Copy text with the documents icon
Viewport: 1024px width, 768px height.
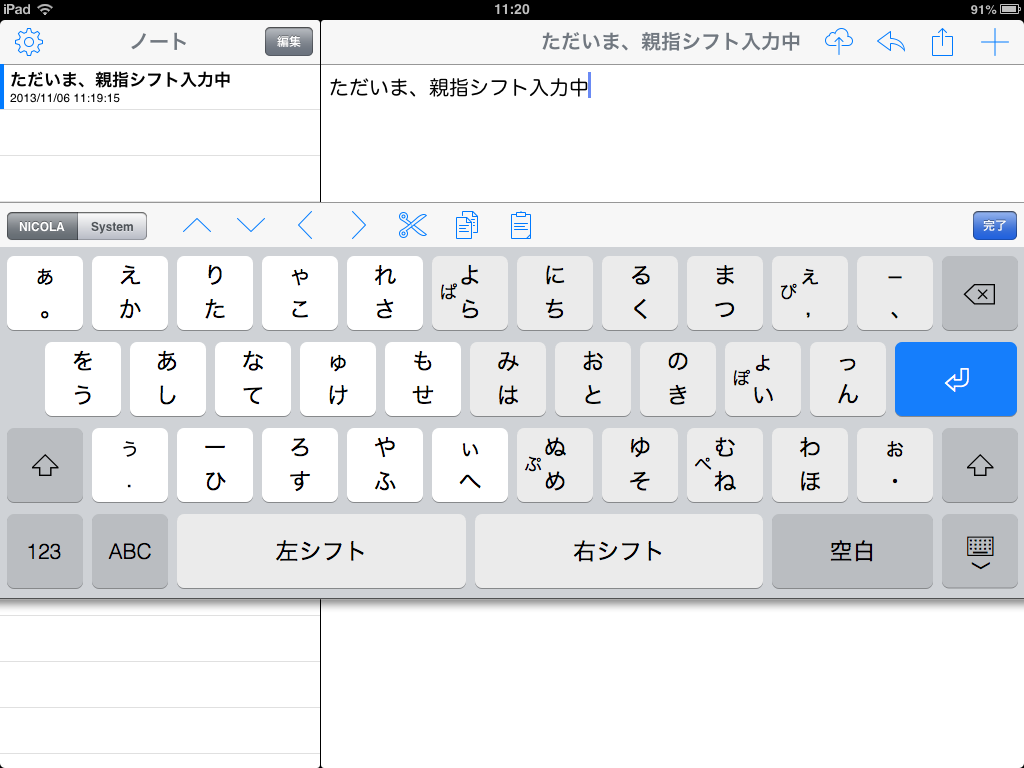[x=467, y=225]
